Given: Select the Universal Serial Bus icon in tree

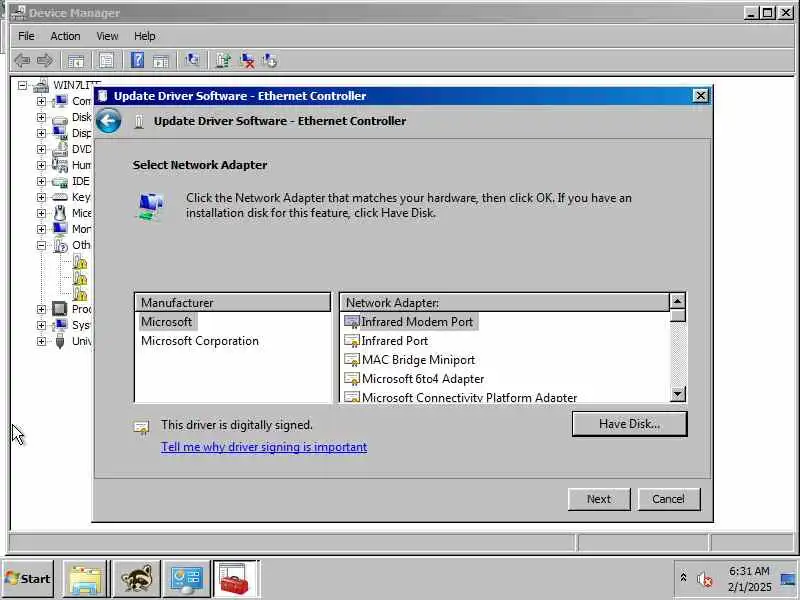Looking at the screenshot, I should [x=60, y=341].
